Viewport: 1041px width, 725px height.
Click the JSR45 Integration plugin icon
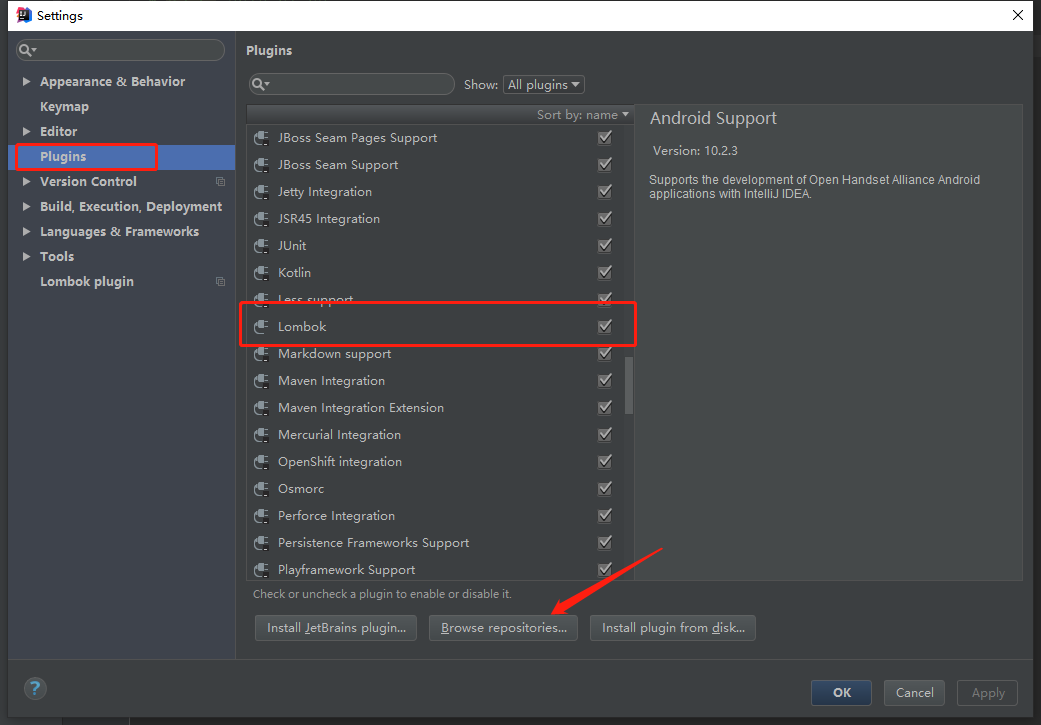click(262, 219)
